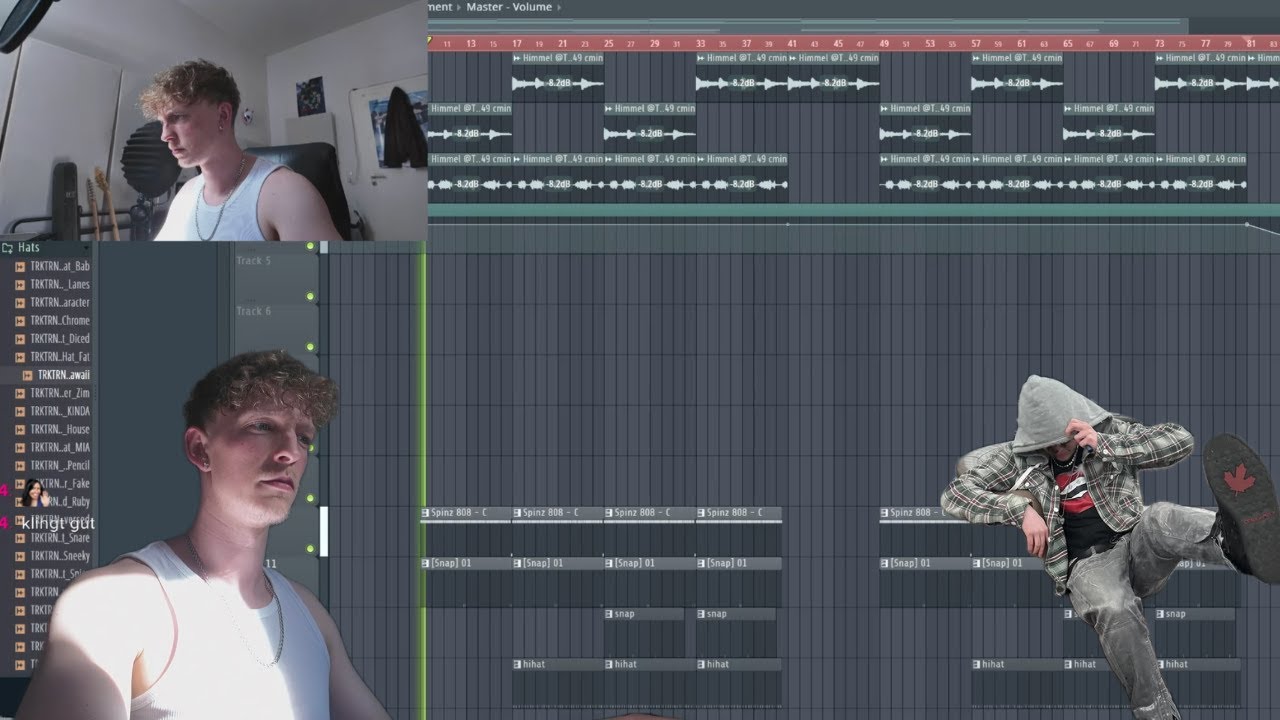Jump to bar 33 on the timeline ruler
This screenshot has width=1280, height=720.
point(701,43)
